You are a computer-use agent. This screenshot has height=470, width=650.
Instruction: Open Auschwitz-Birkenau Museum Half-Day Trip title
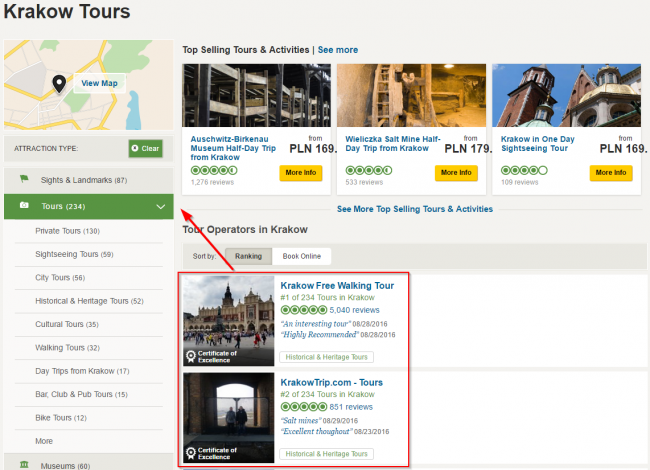(233, 148)
